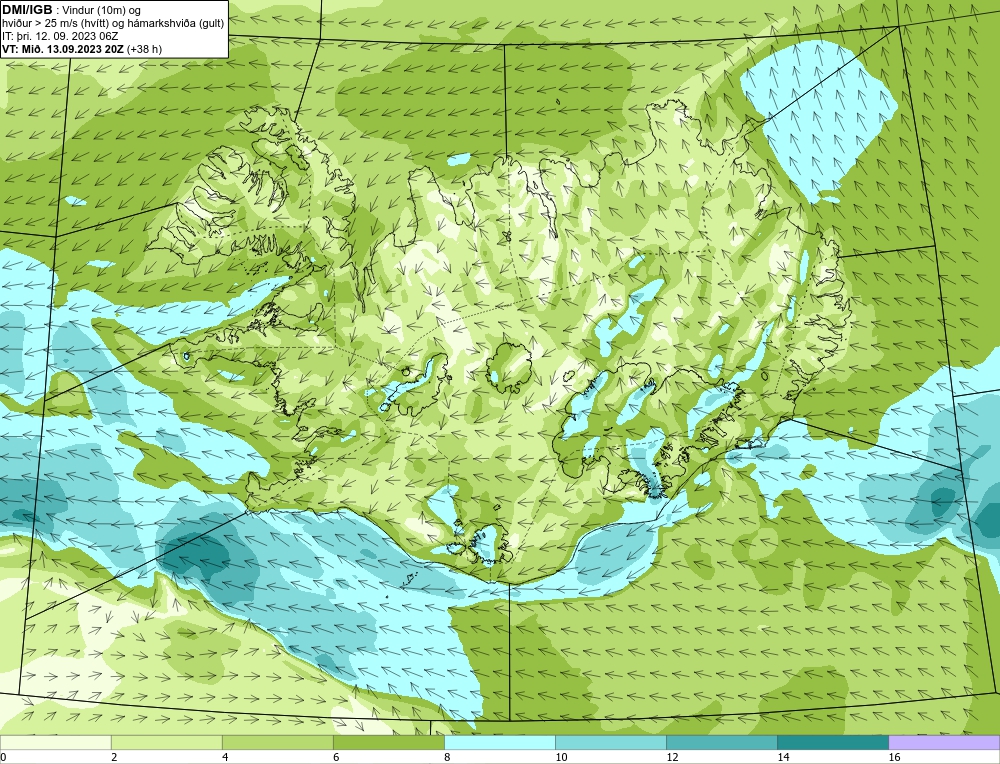
Task: Click the legend scale label '0'
Action: coord(4,757)
